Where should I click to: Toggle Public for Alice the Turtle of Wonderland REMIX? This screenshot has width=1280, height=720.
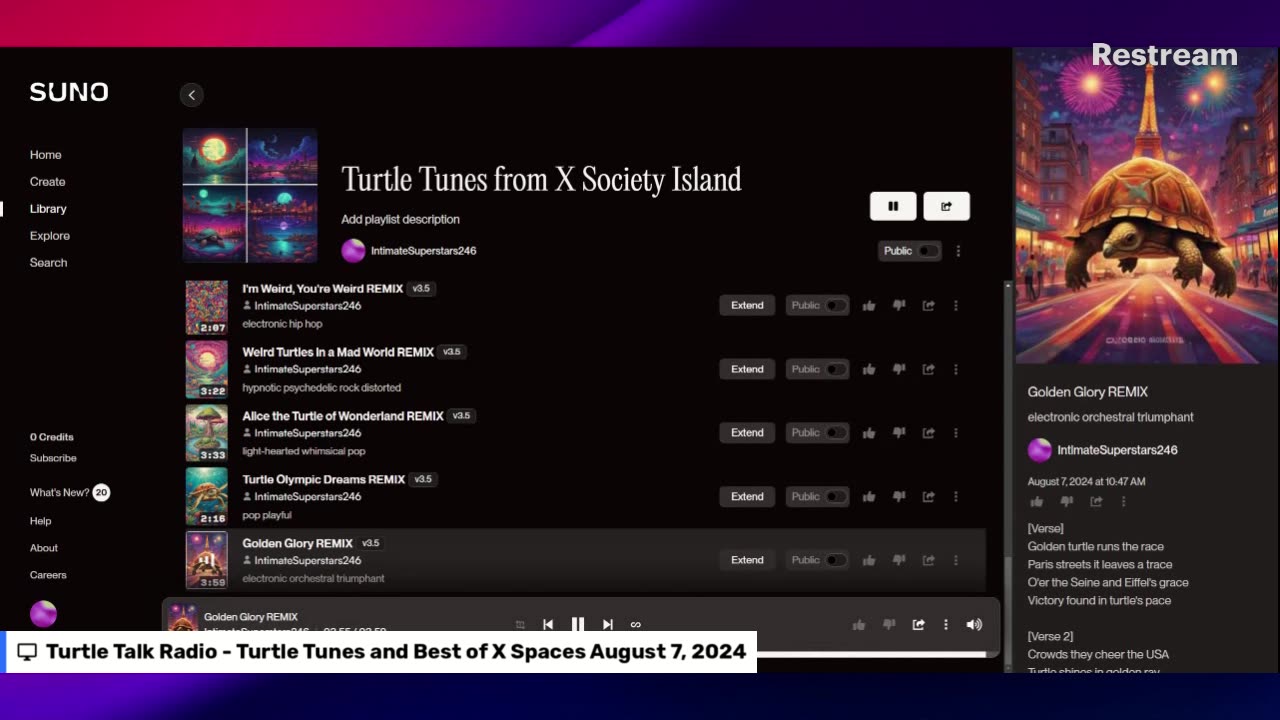pos(835,433)
